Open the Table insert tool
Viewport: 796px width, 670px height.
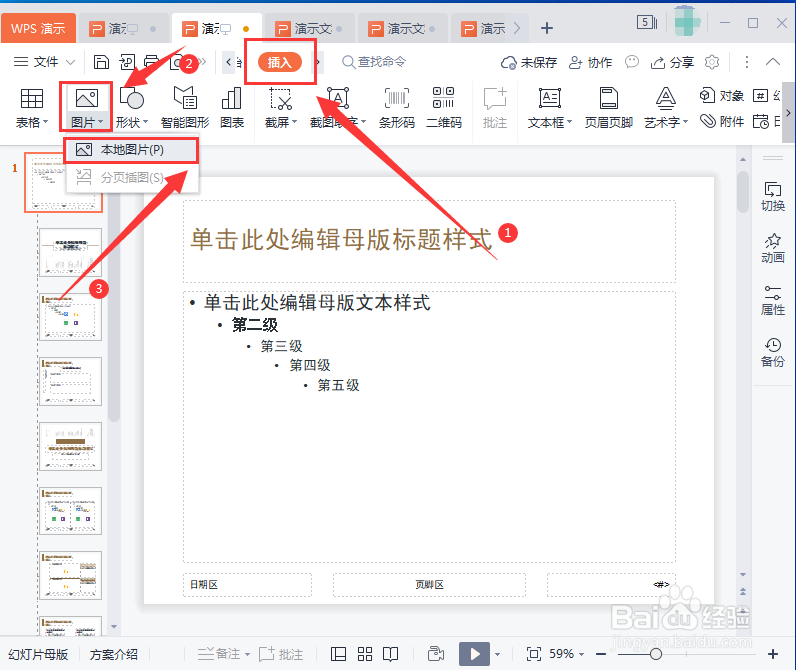click(31, 108)
